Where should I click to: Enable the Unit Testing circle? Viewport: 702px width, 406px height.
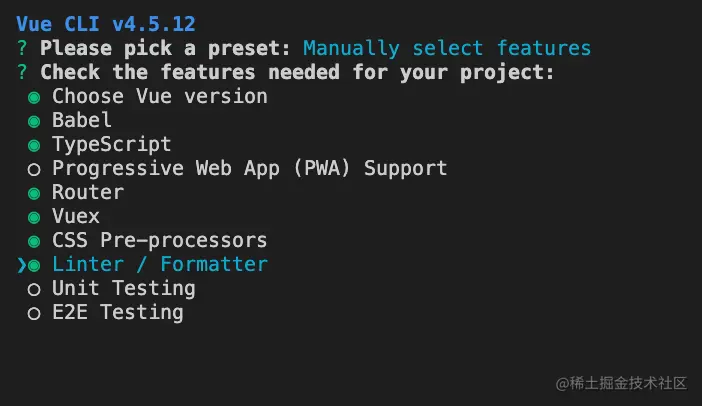34,289
